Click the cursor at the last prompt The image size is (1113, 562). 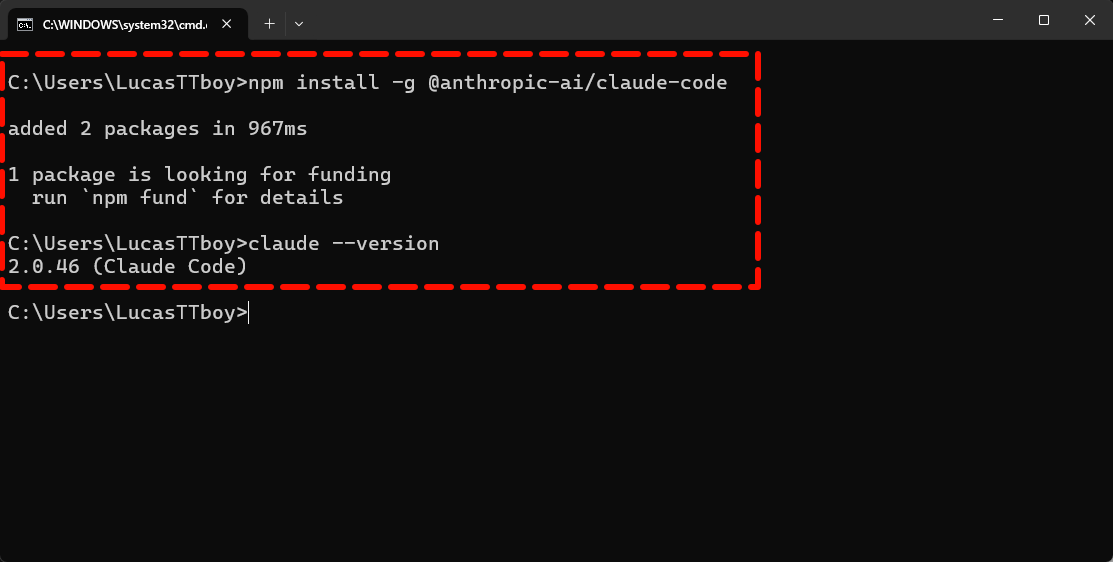[x=249, y=313]
